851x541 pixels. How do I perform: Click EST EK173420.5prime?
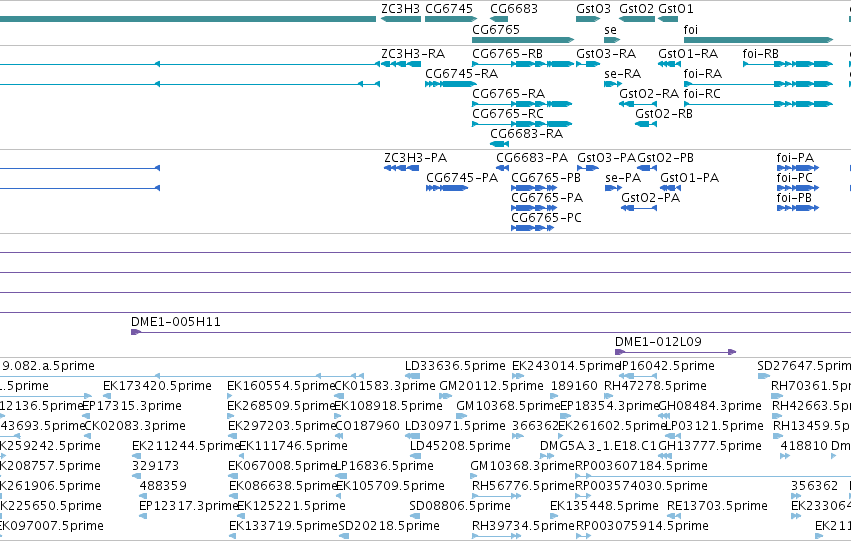click(x=157, y=386)
